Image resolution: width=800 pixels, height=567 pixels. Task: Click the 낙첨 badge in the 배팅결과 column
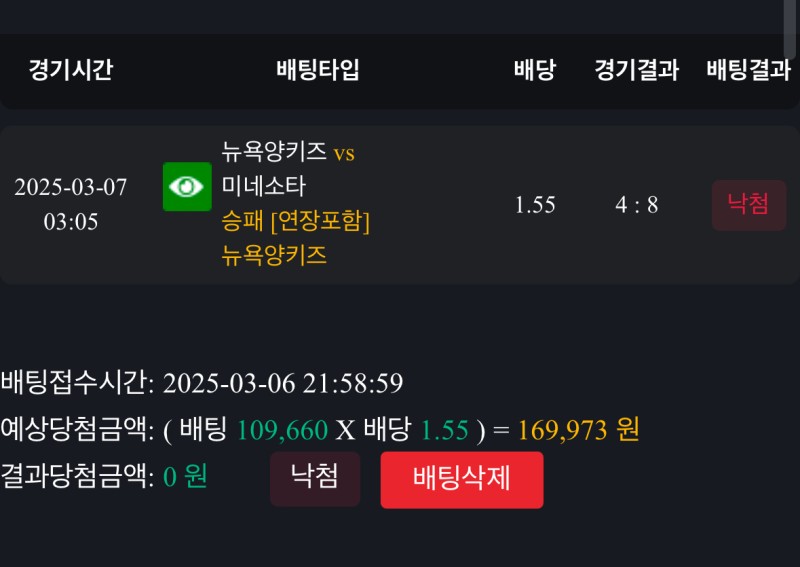pos(748,205)
